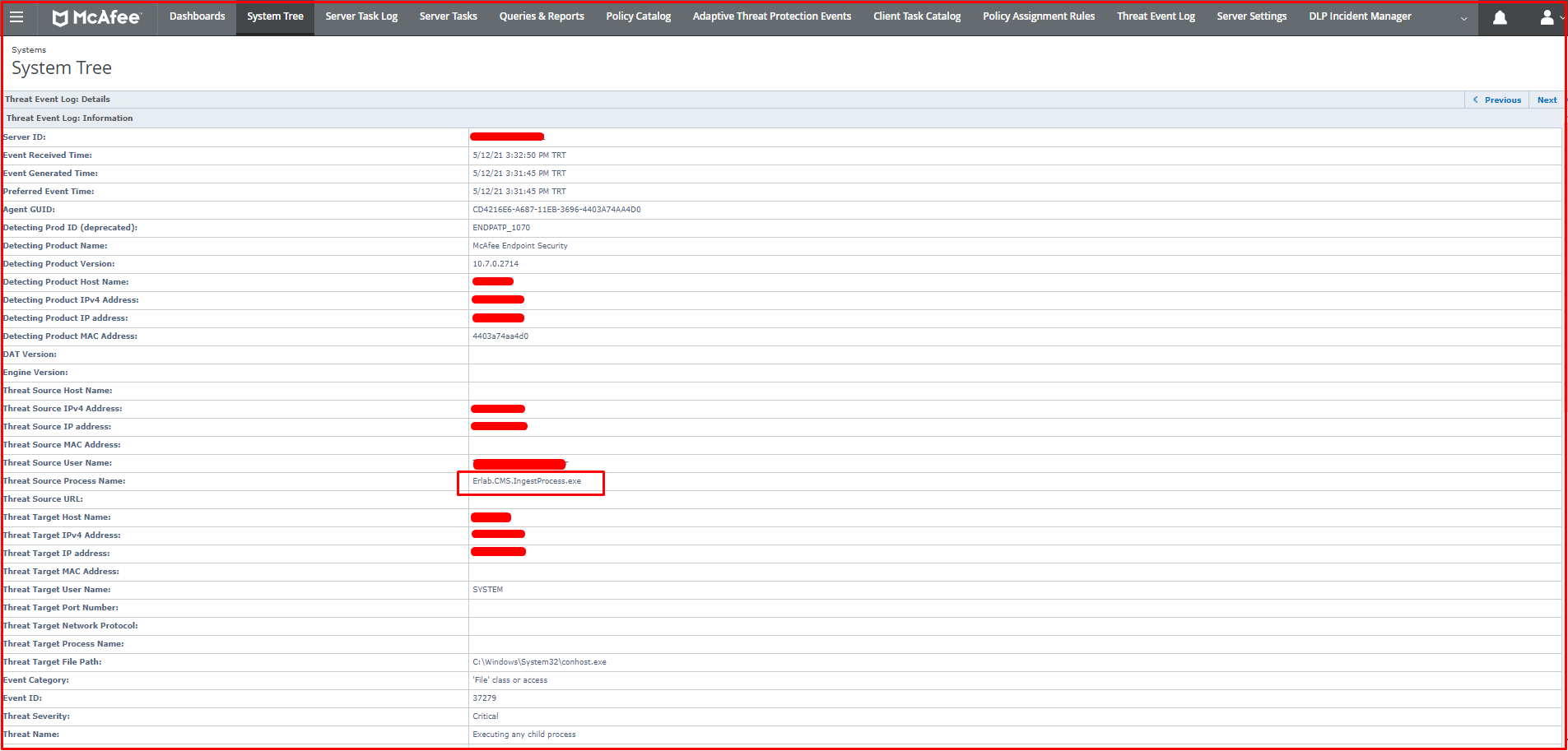Click the SYSTEM target user name
The width and height of the screenshot is (1568, 751).
click(488, 590)
